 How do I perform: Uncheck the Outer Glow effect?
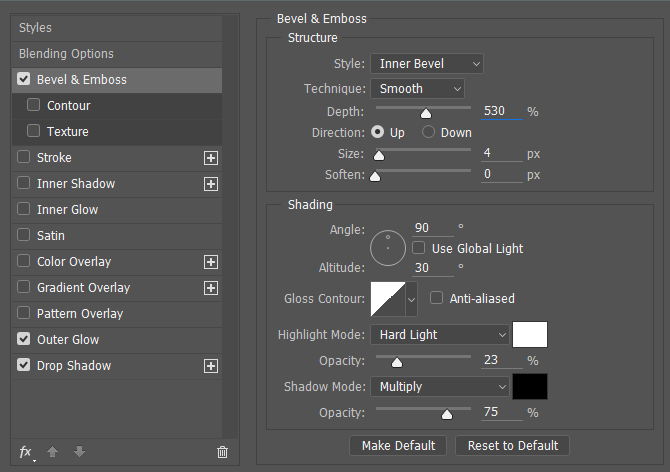point(24,339)
